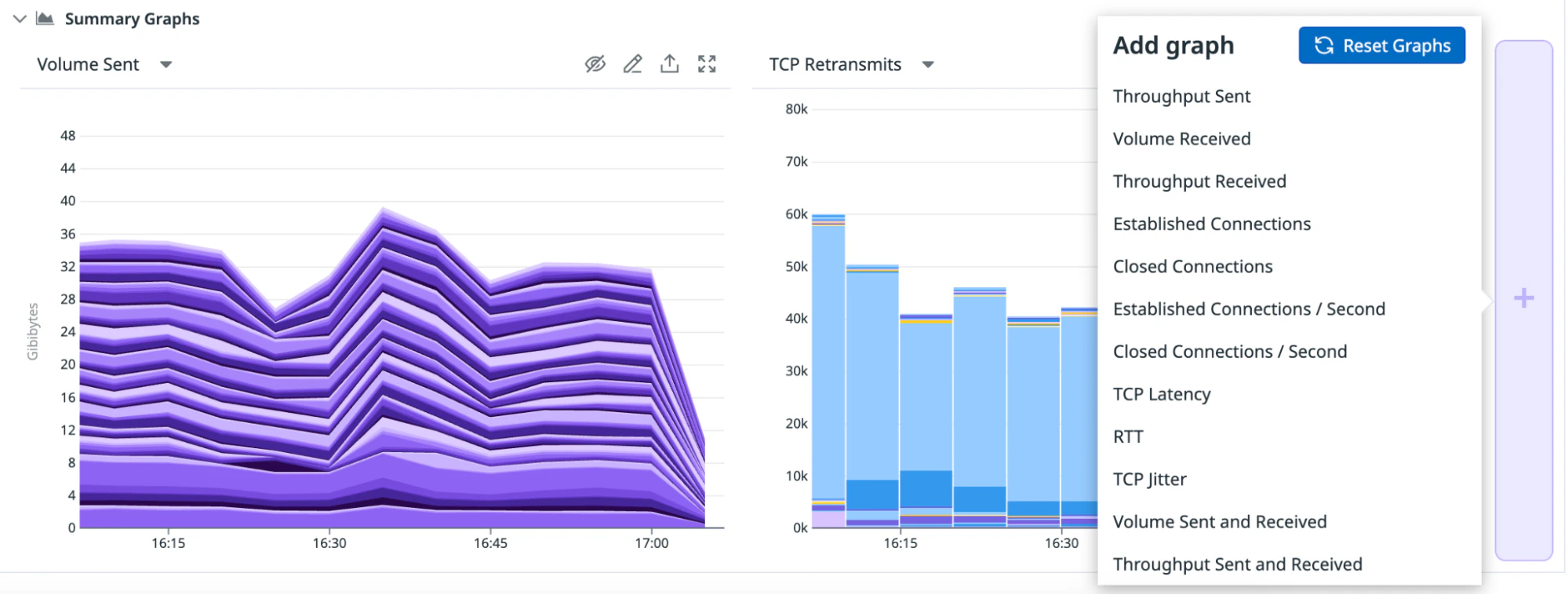The height and width of the screenshot is (595, 1568).
Task: Edit the Volume Sent graph
Action: [632, 64]
